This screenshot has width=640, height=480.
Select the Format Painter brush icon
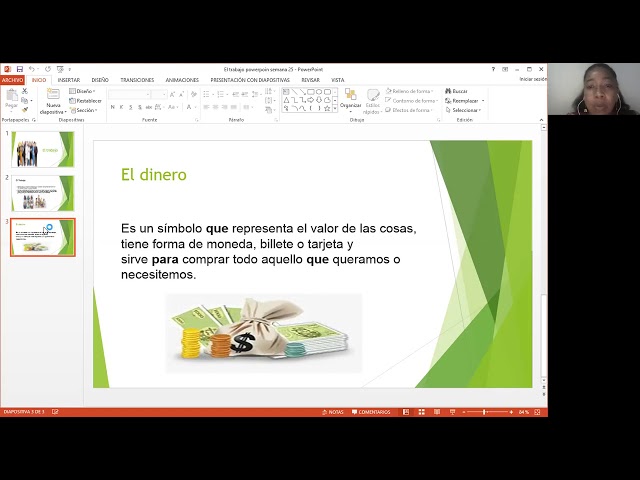(24, 110)
